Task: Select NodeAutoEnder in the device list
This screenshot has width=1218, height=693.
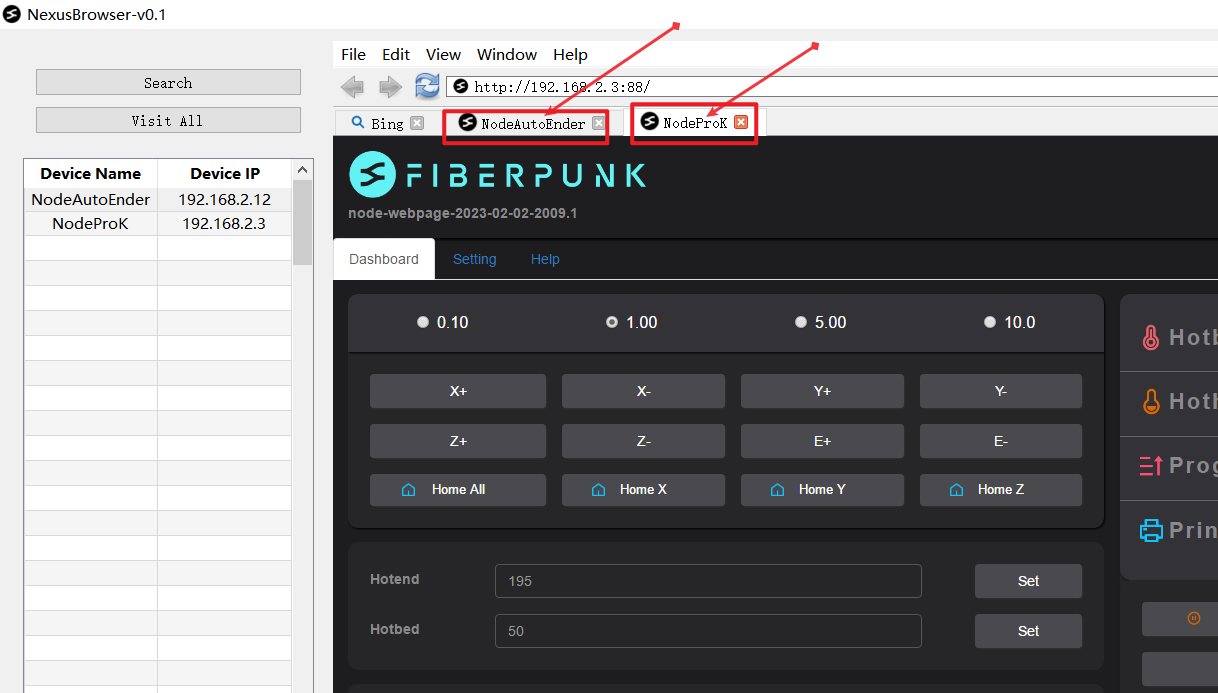Action: [91, 199]
